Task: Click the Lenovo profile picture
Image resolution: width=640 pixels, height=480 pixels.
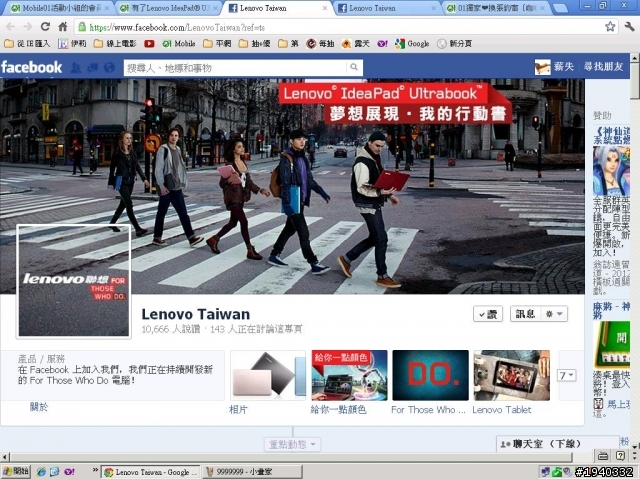Action: coord(73,281)
